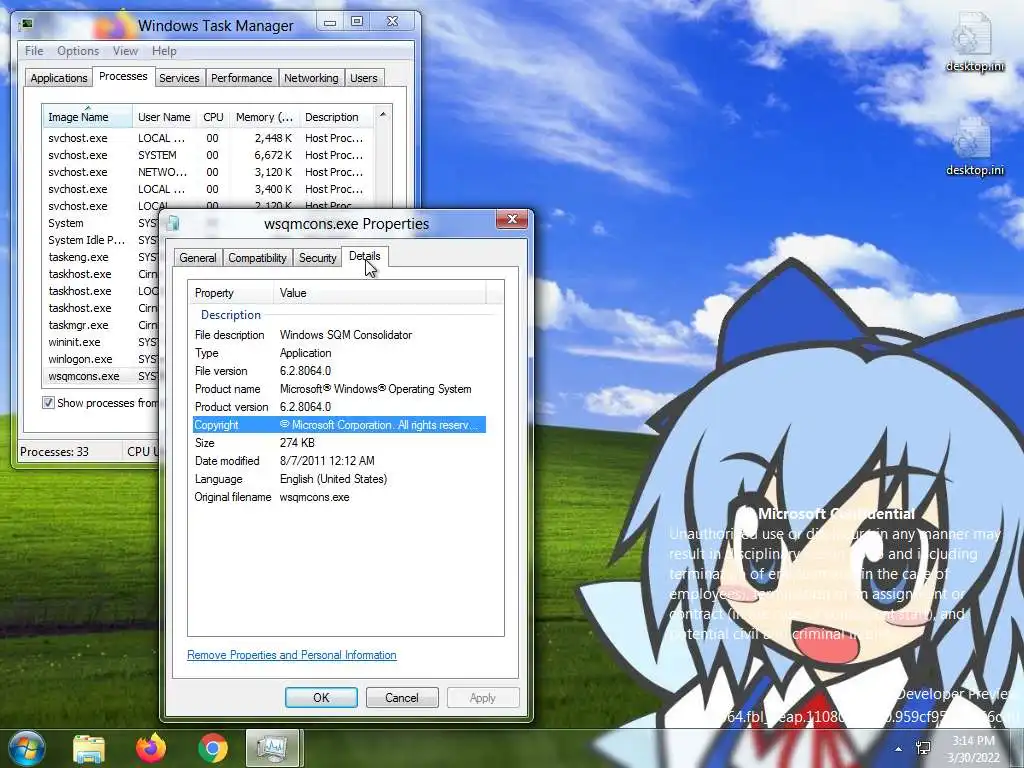Select the taskeng.exe process row

(x=102, y=257)
